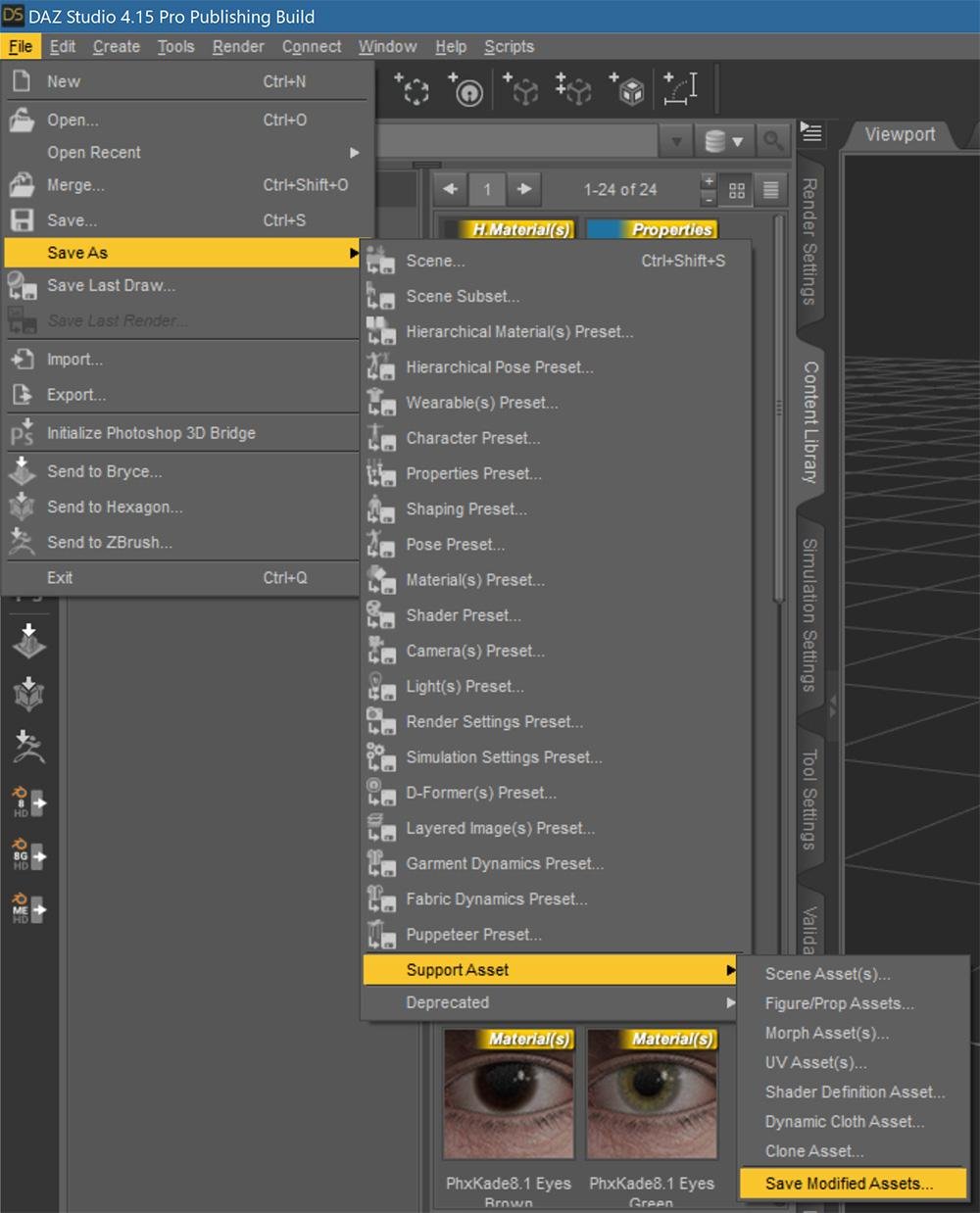Image resolution: width=980 pixels, height=1213 pixels.
Task: Select PhxKade8.1 Eyes Brown thumbnail
Action: [509, 1093]
